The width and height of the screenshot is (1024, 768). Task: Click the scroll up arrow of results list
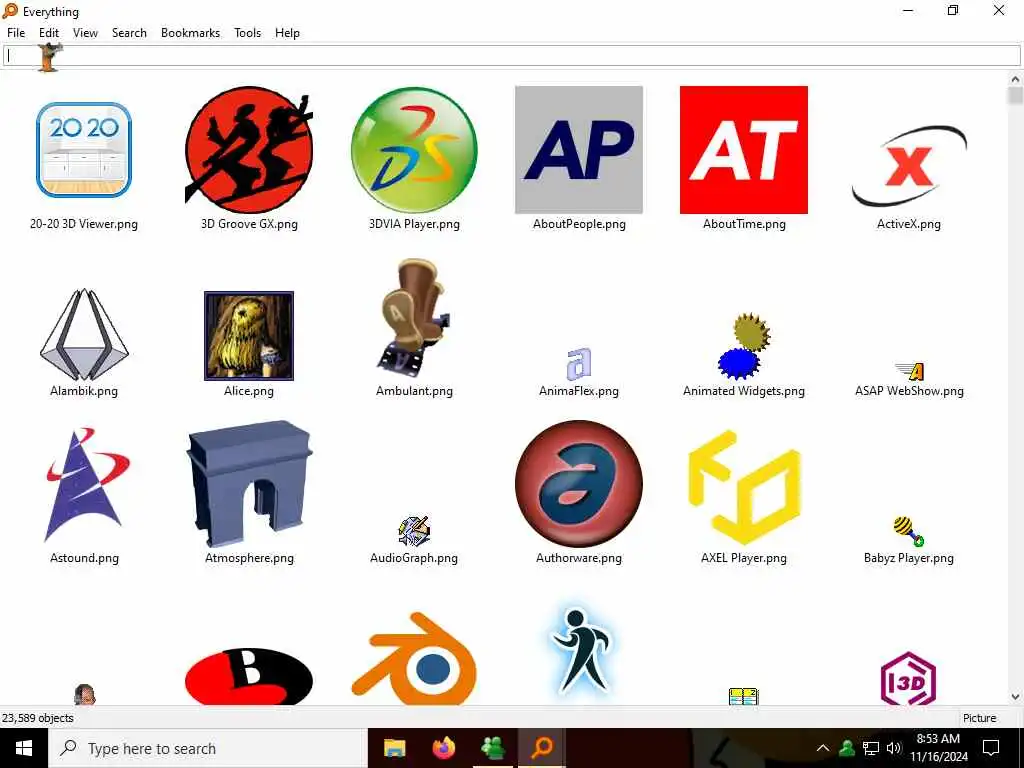coord(1015,79)
